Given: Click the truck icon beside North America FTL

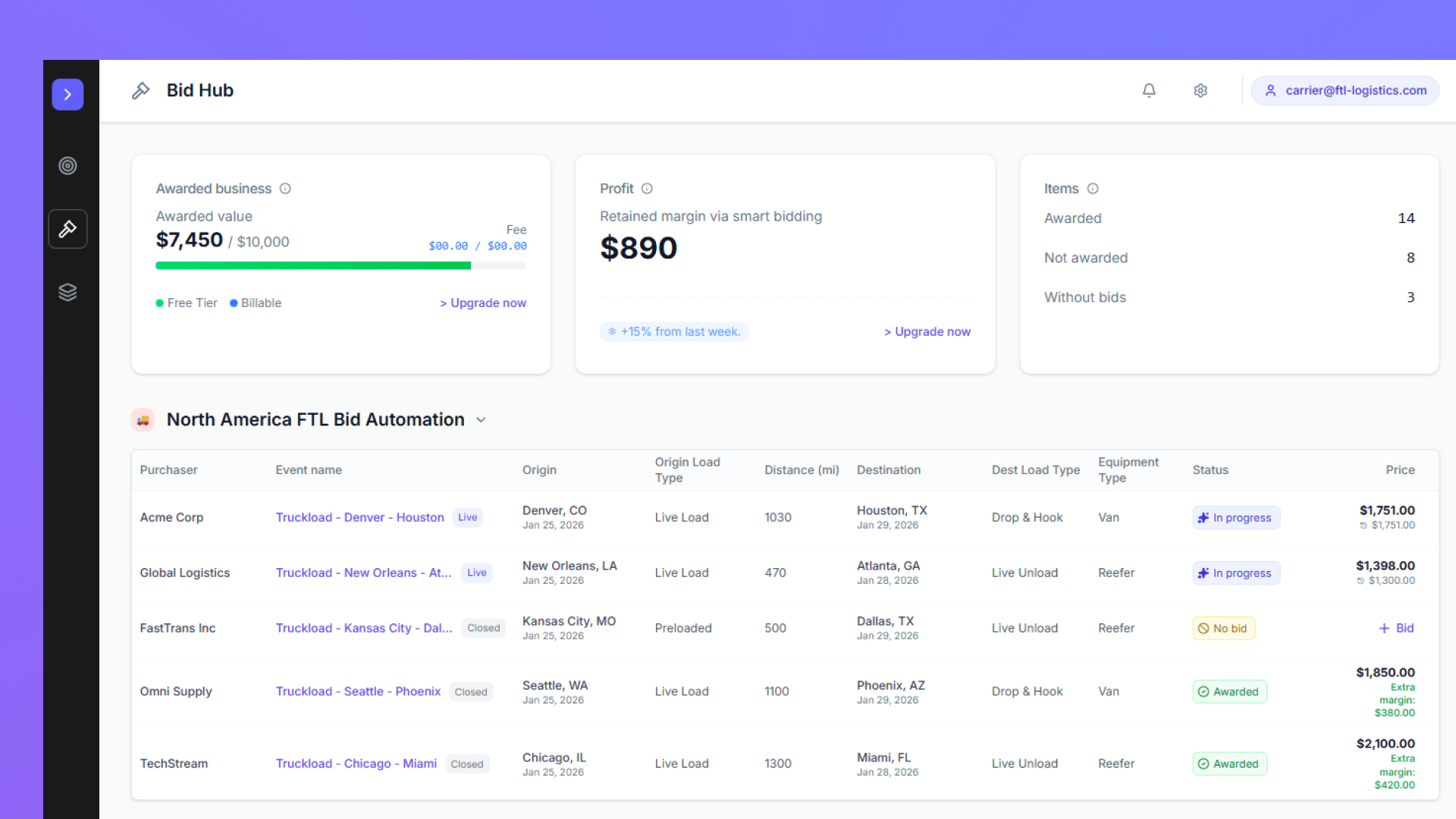Looking at the screenshot, I should coord(143,420).
